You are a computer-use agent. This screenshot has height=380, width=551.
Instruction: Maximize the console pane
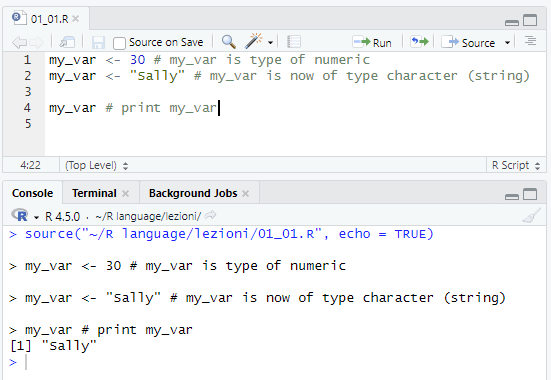530,194
